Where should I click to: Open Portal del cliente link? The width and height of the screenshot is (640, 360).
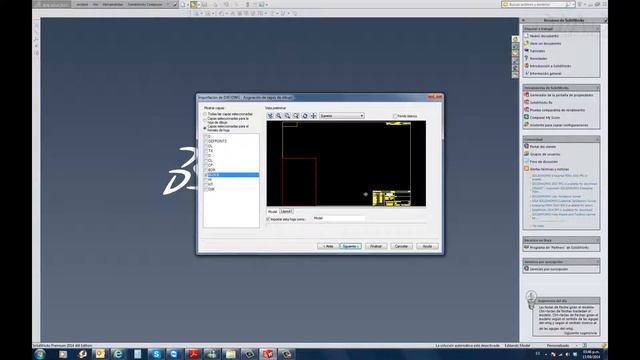click(542, 147)
